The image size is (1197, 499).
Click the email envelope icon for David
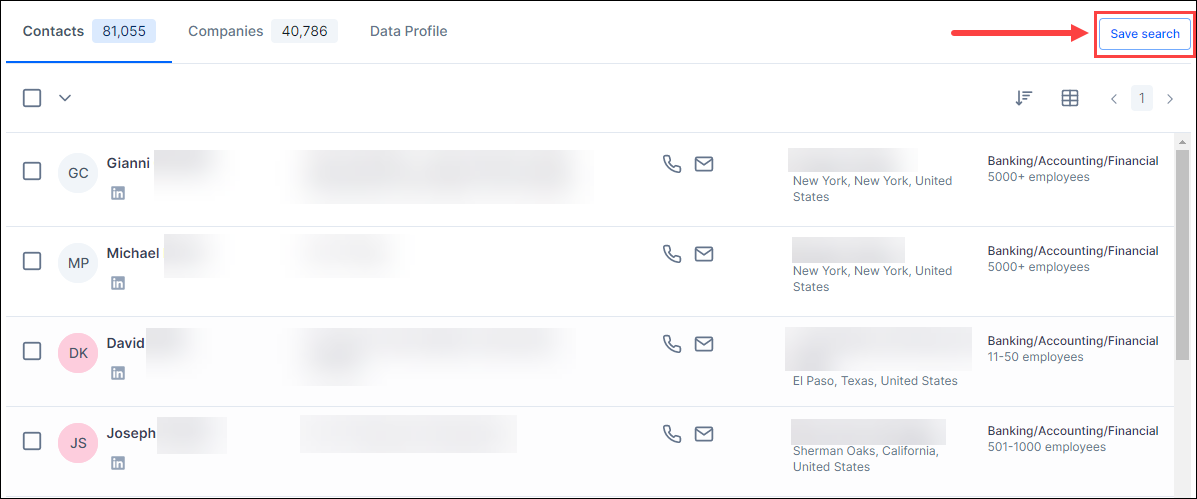tap(704, 344)
